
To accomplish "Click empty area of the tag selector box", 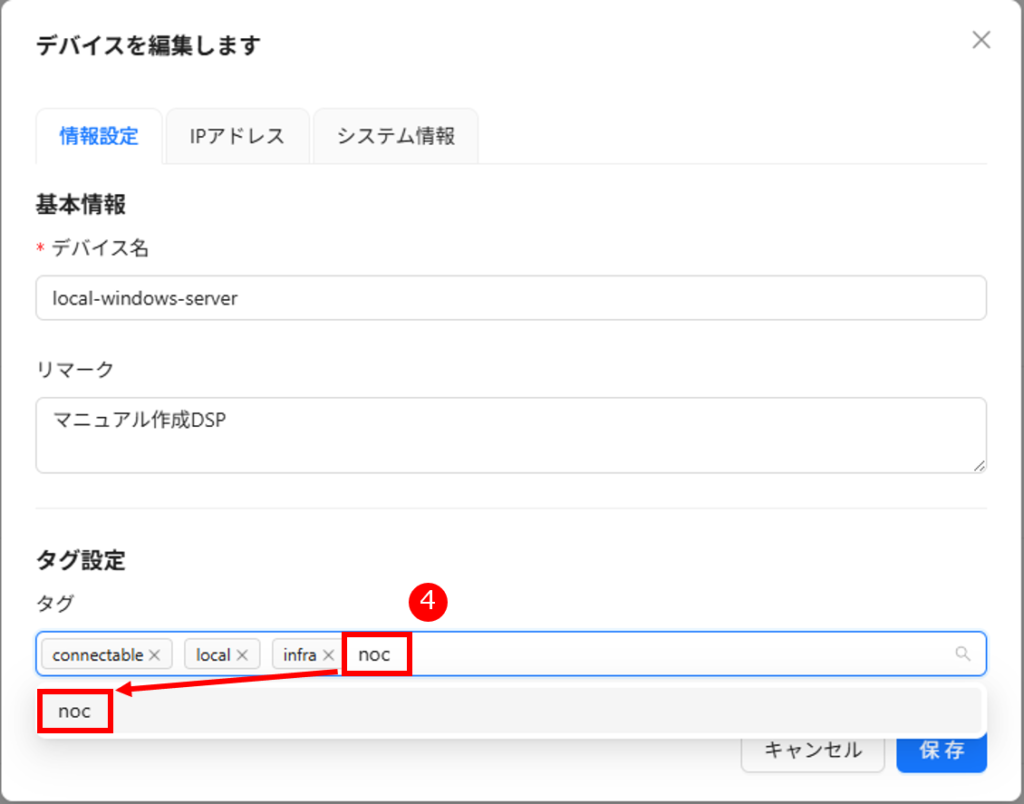I will coord(680,654).
